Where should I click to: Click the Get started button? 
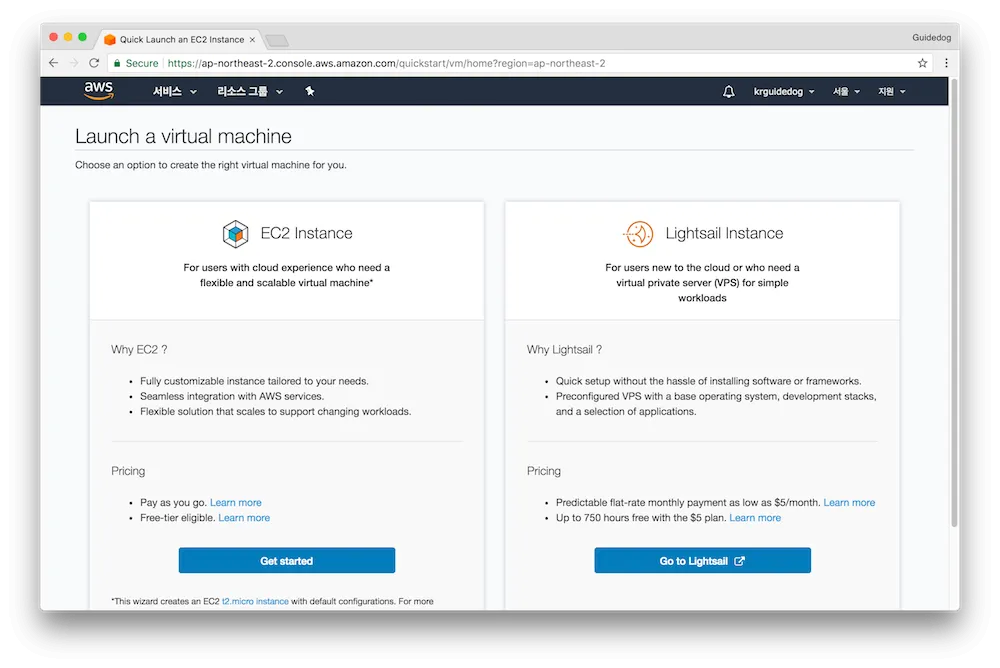pyautogui.click(x=287, y=560)
